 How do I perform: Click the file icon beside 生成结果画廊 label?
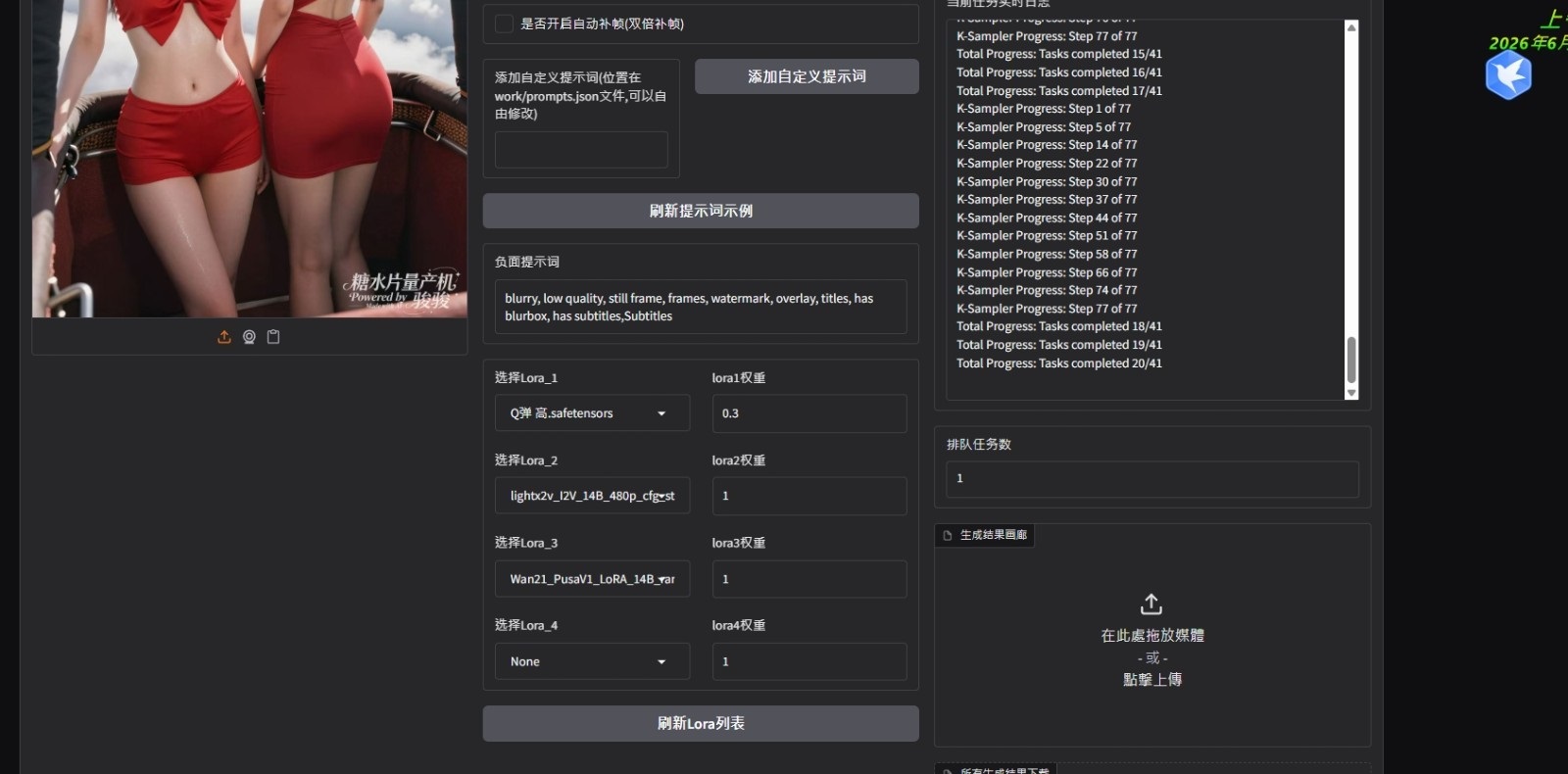pyautogui.click(x=948, y=535)
